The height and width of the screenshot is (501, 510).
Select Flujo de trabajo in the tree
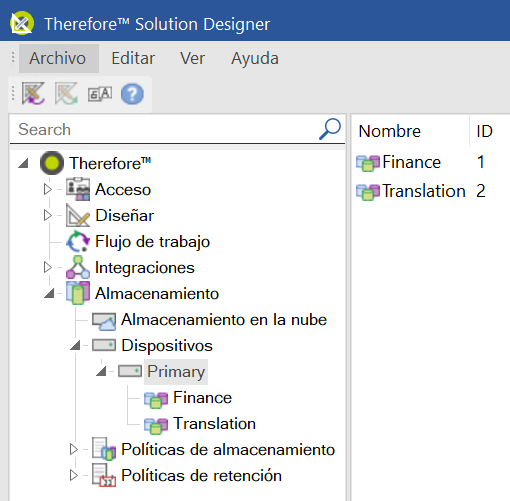pyautogui.click(x=152, y=241)
